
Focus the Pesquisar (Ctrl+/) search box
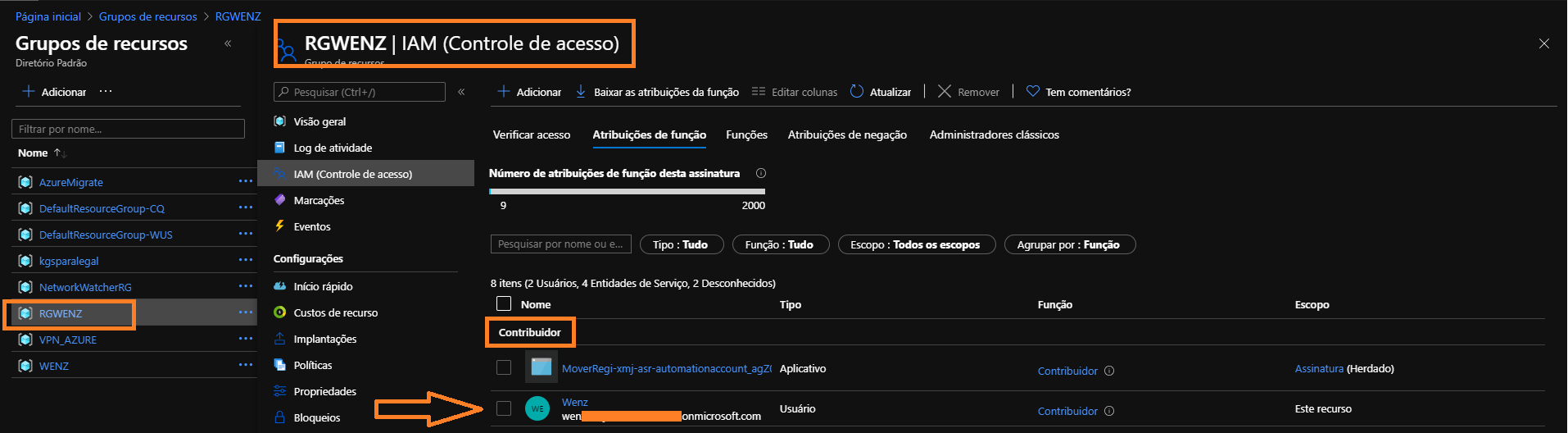point(359,92)
